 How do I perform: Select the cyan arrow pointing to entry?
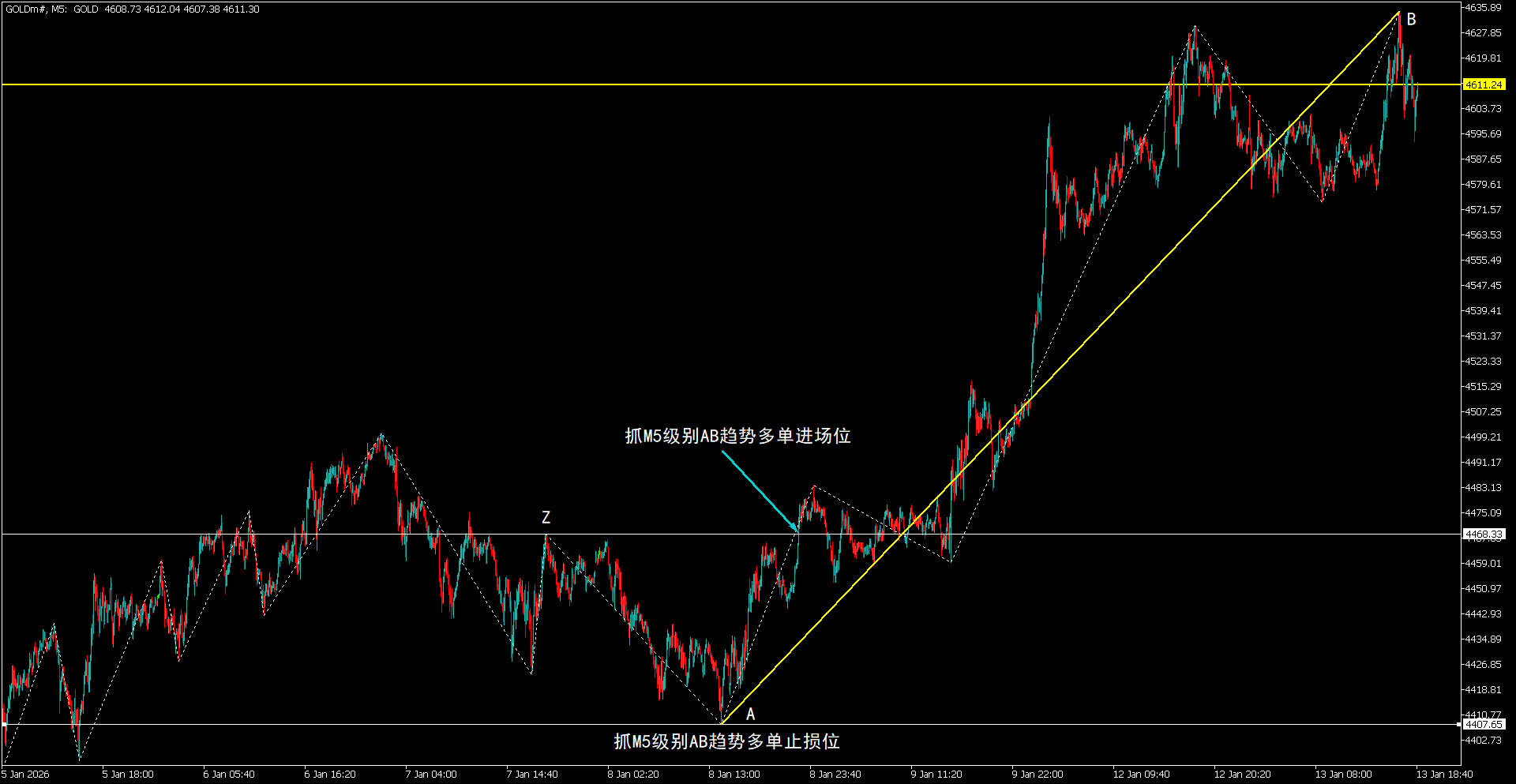[760, 491]
